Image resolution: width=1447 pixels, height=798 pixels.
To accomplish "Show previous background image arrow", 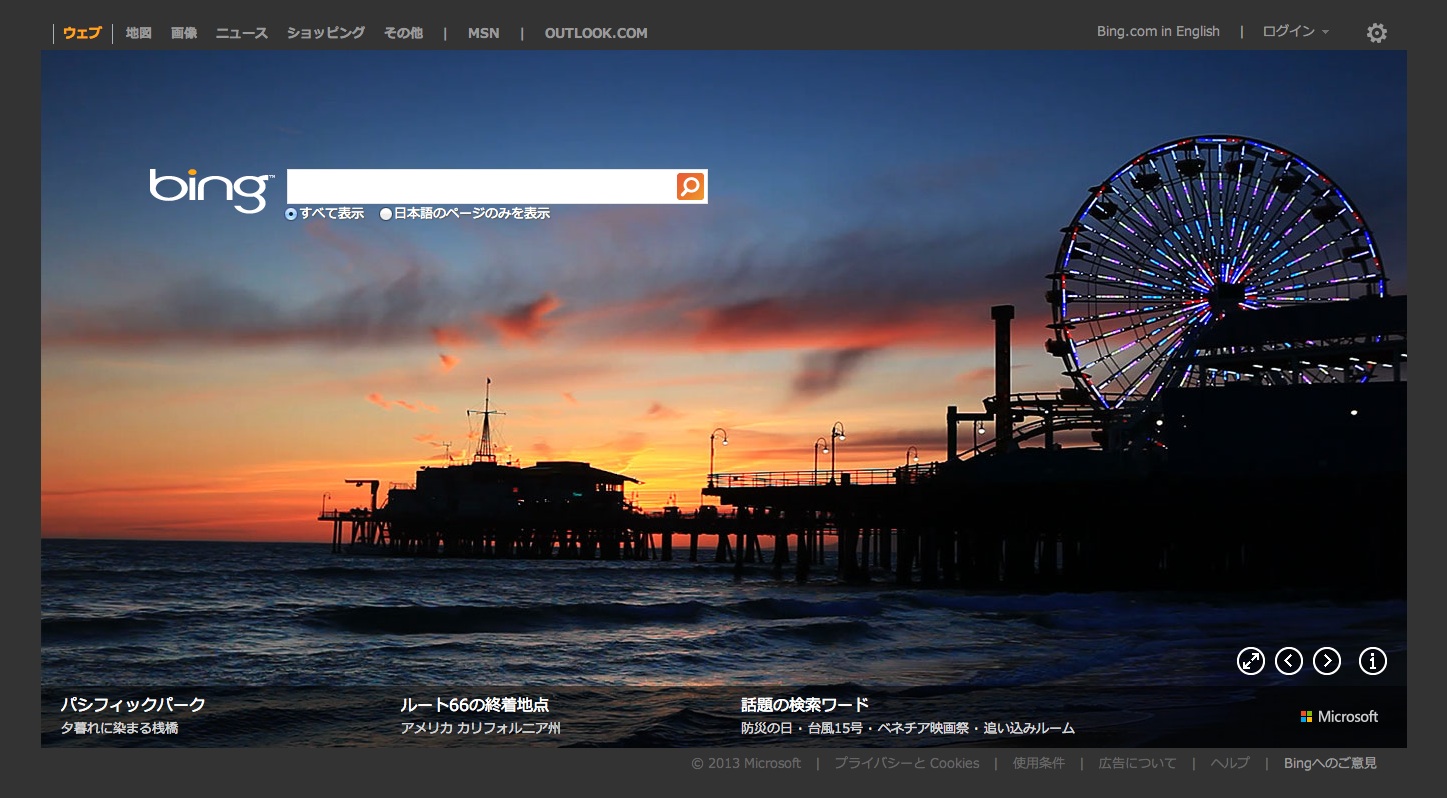I will 1289,661.
